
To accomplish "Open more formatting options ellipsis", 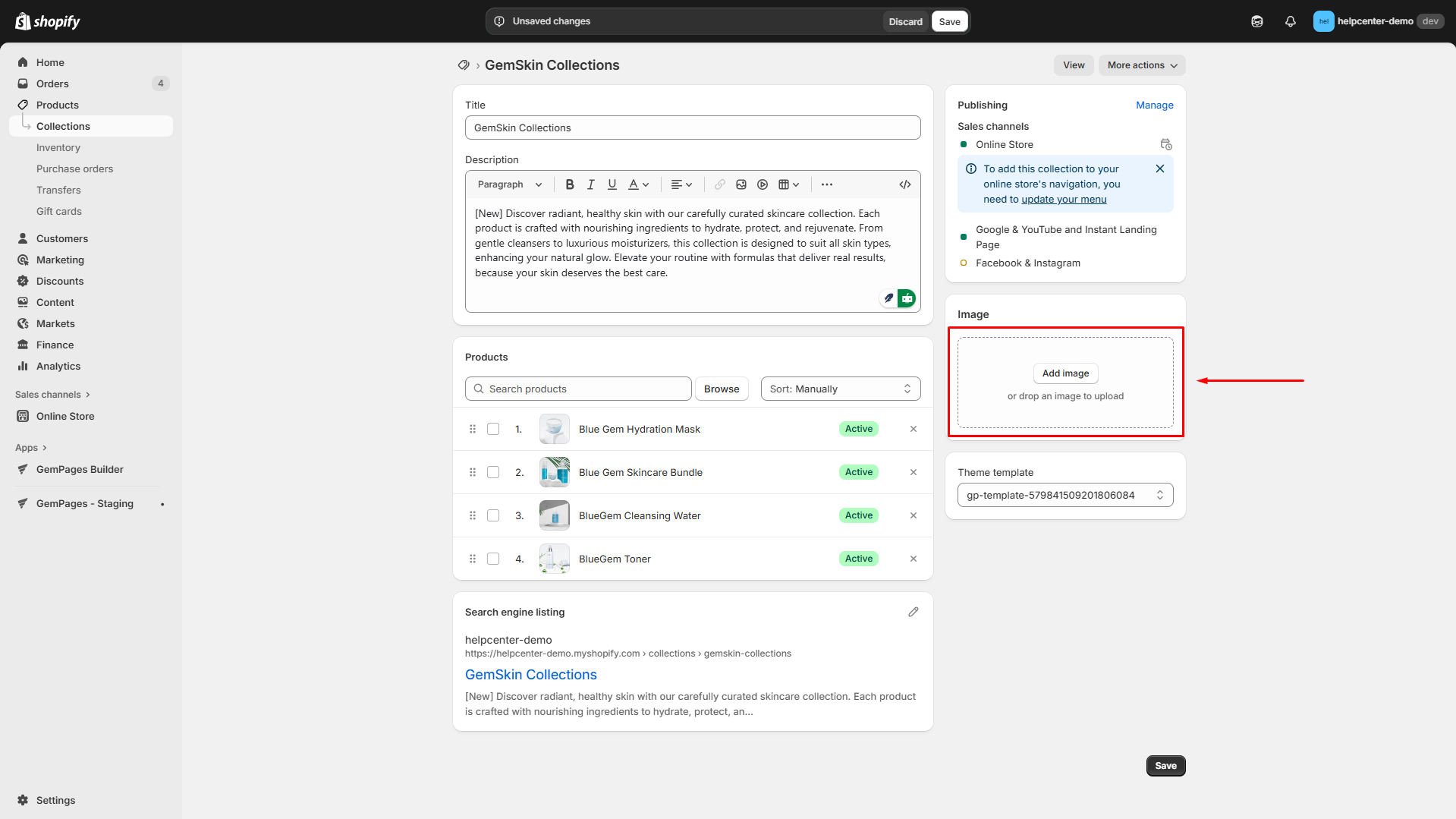I will (x=827, y=184).
